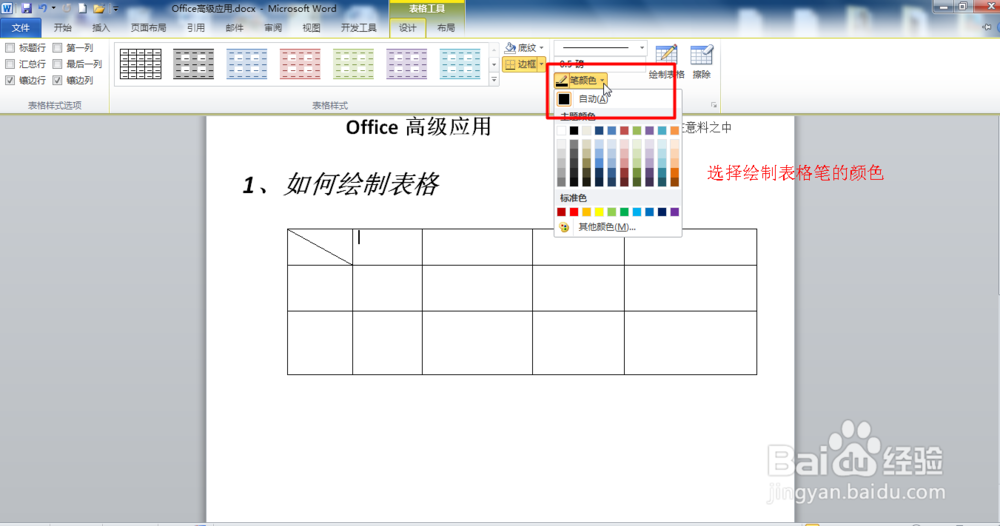Image resolution: width=1000 pixels, height=526 pixels.
Task: Switch to the 审阅 Review tab
Action: point(273,27)
